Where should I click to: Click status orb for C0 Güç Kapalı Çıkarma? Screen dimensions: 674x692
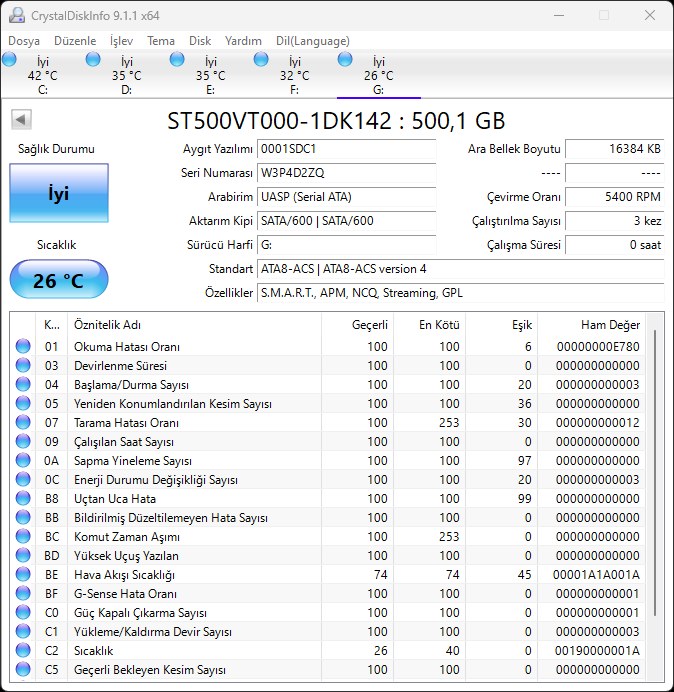(x=23, y=612)
